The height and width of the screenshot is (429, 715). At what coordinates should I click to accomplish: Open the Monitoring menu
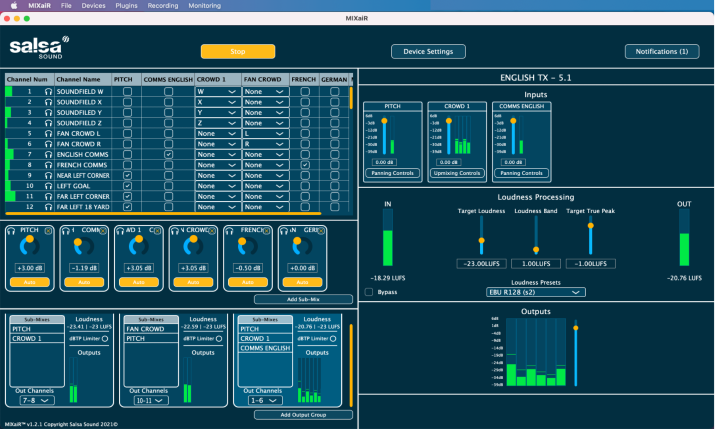point(205,5)
